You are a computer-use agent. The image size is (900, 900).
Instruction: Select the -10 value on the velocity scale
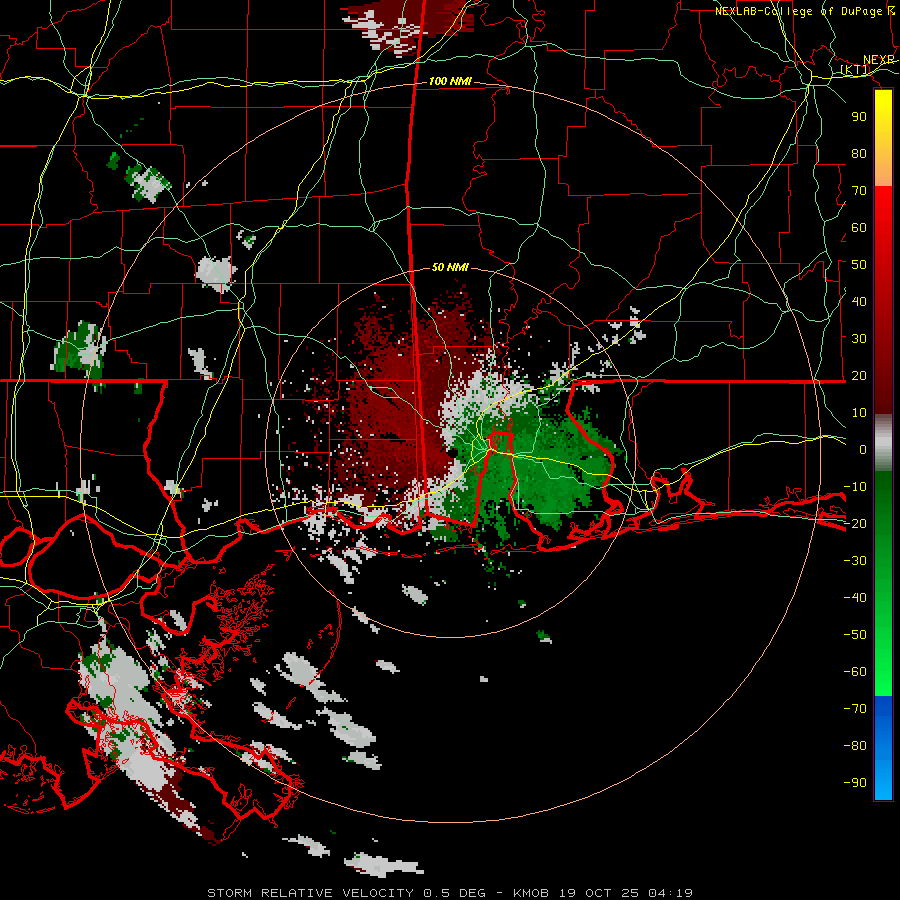[x=855, y=486]
